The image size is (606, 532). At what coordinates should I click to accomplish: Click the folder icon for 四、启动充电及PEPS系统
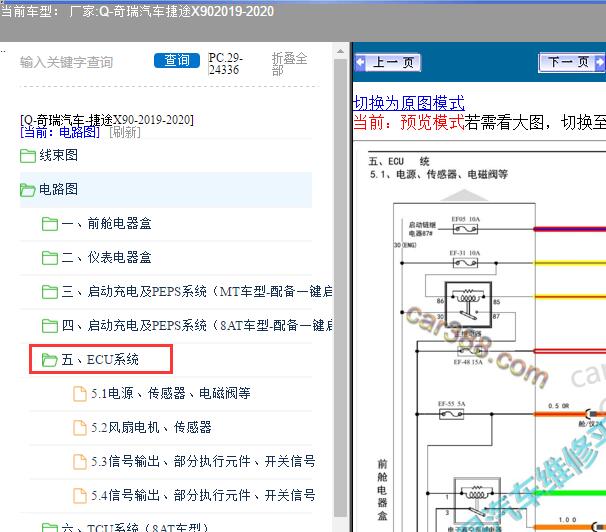[x=50, y=326]
